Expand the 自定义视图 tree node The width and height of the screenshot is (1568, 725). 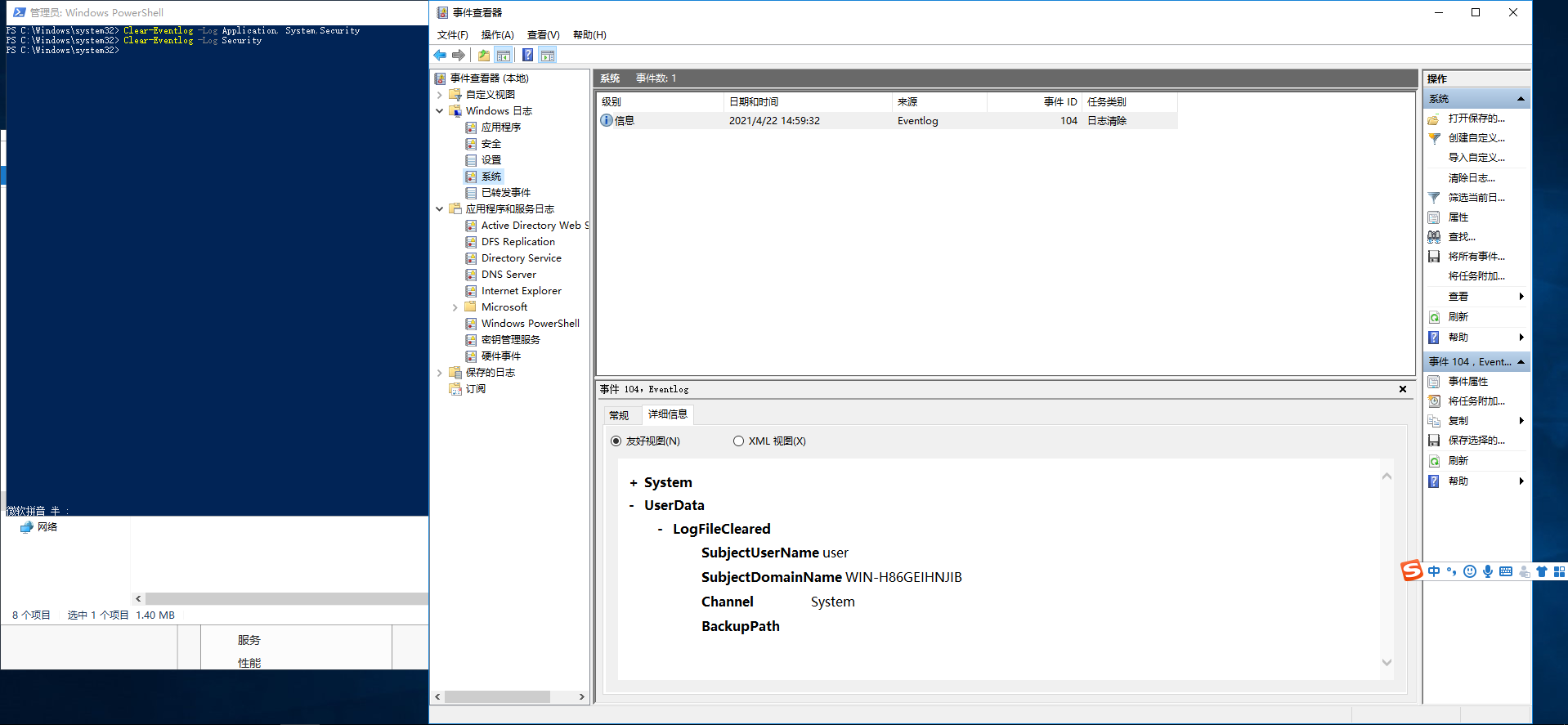pyautogui.click(x=440, y=95)
